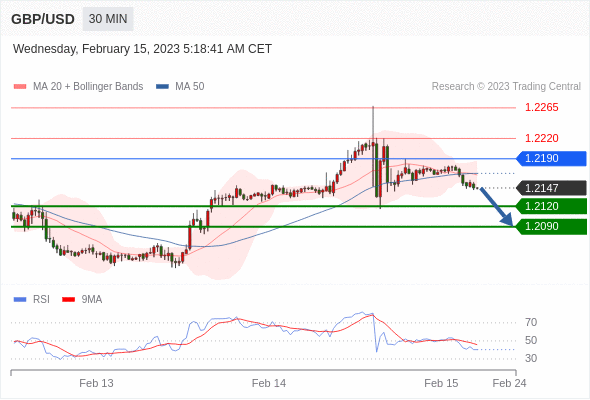Click the MA 50 legend label
The height and width of the screenshot is (400, 590).
pyautogui.click(x=190, y=87)
